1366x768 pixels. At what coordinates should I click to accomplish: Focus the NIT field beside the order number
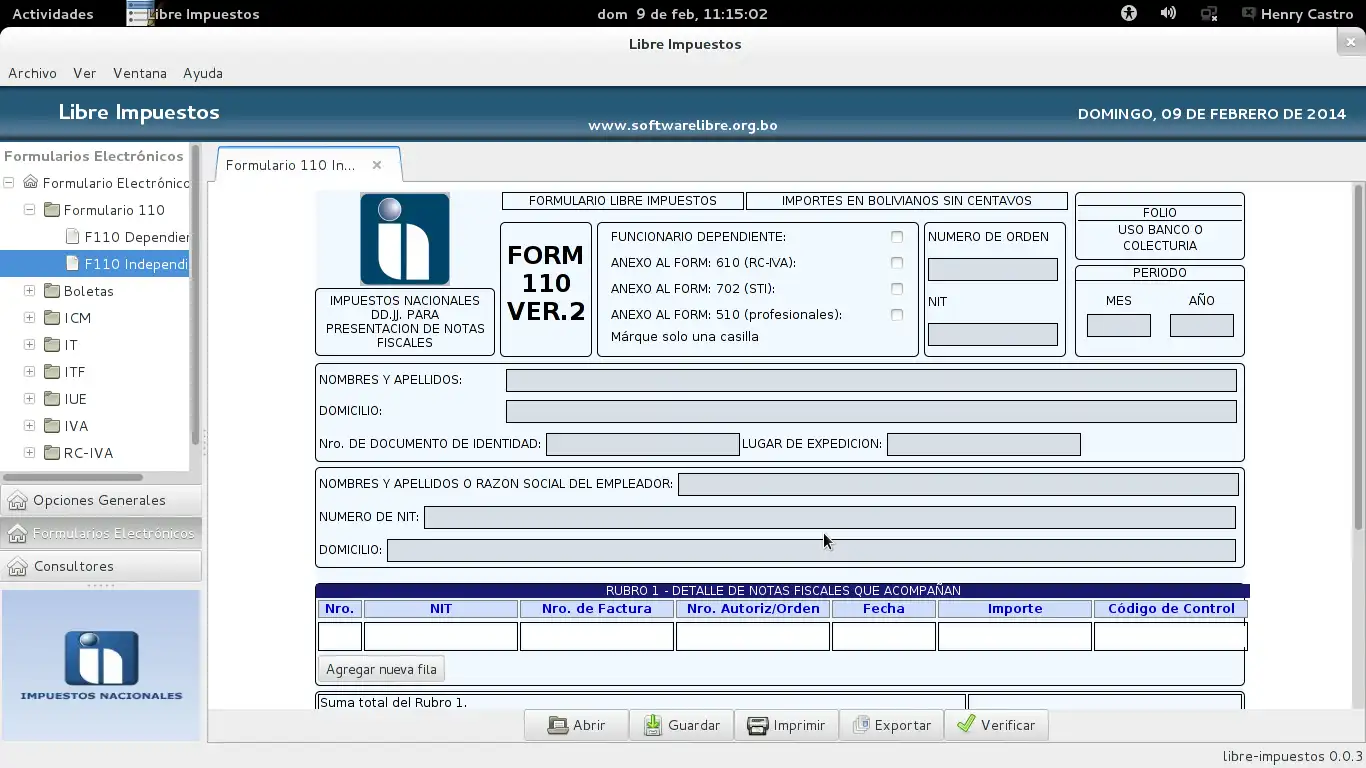[x=992, y=334]
